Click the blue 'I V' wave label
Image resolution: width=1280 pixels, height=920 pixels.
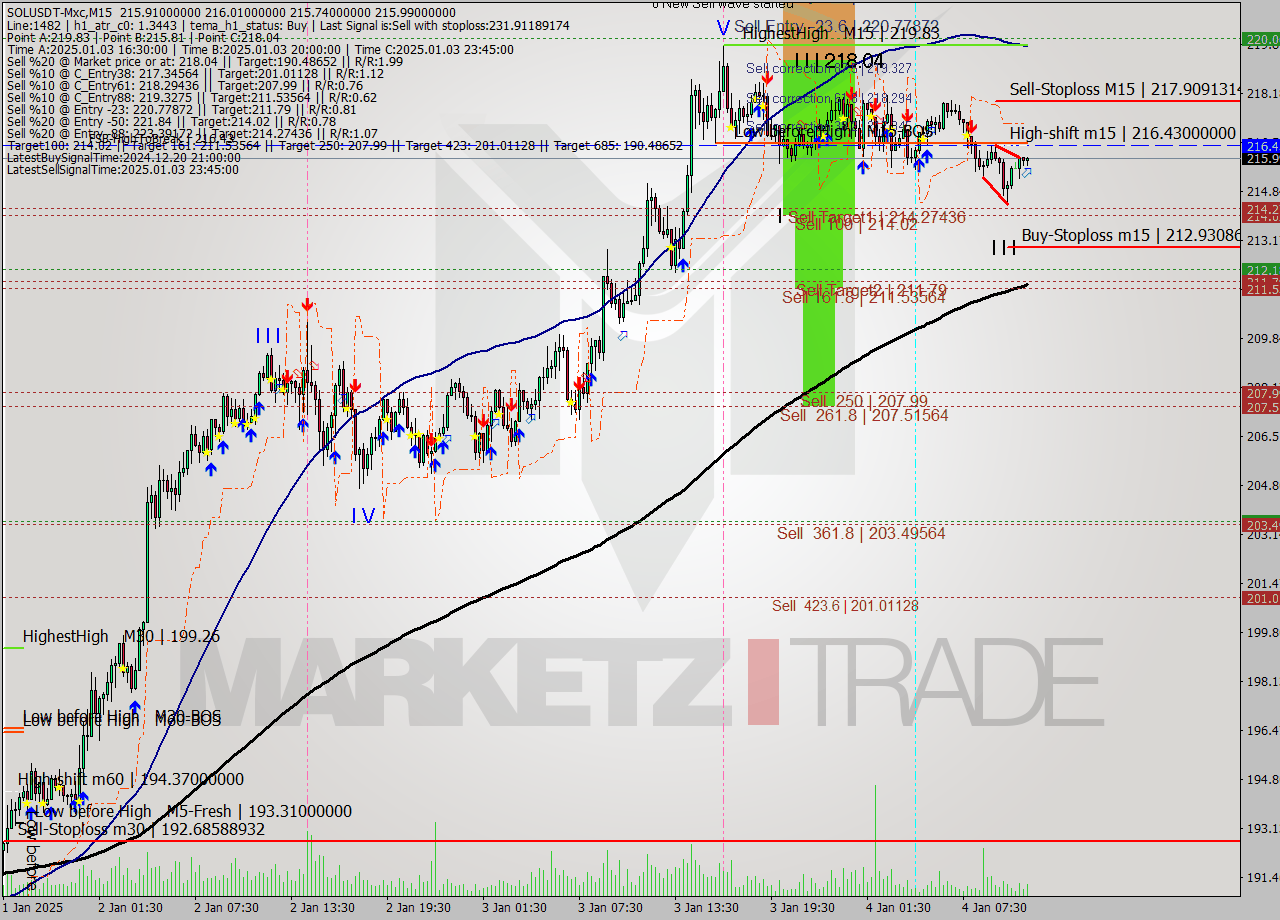(363, 515)
